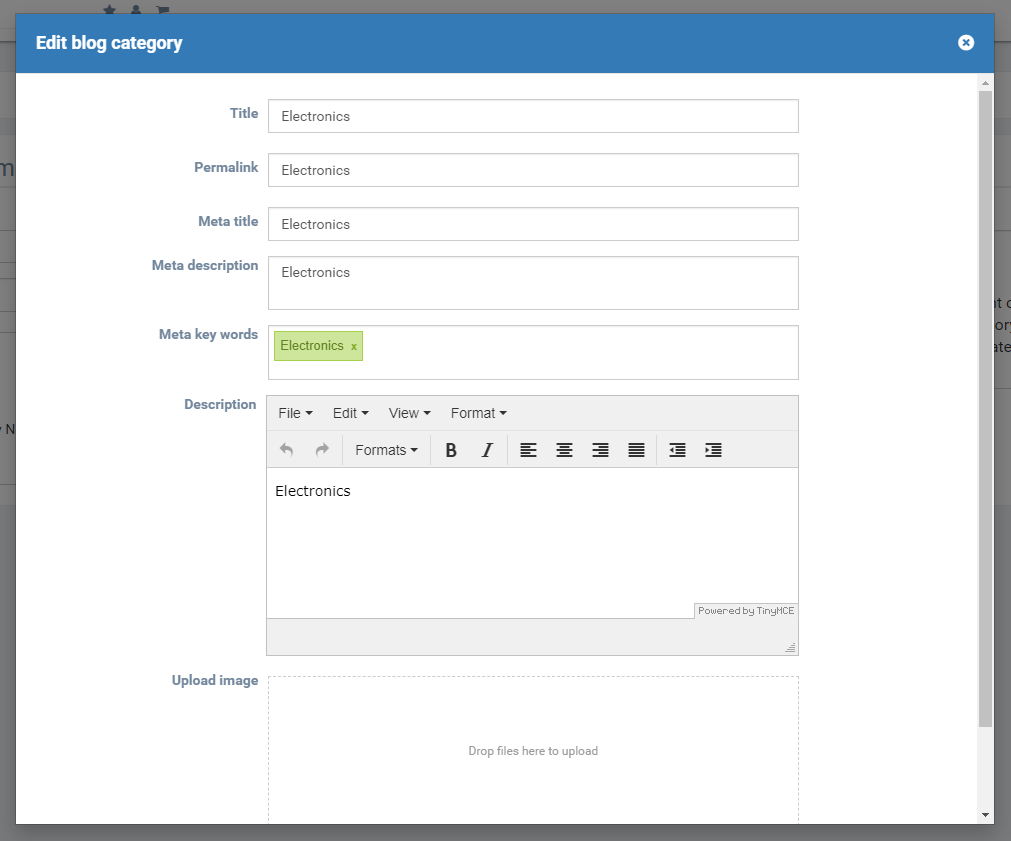
Task: Click the Description field label
Action: (x=220, y=404)
